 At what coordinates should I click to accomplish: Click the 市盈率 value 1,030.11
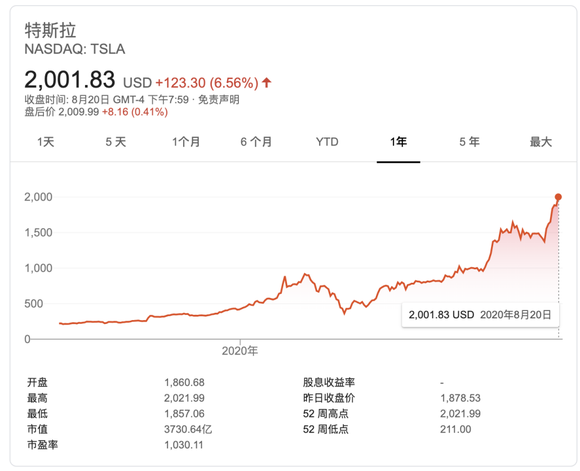pos(184,445)
